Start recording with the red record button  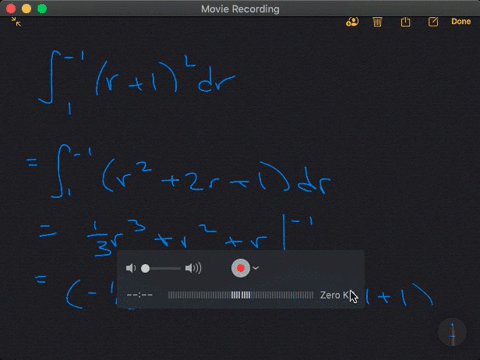click(x=241, y=268)
